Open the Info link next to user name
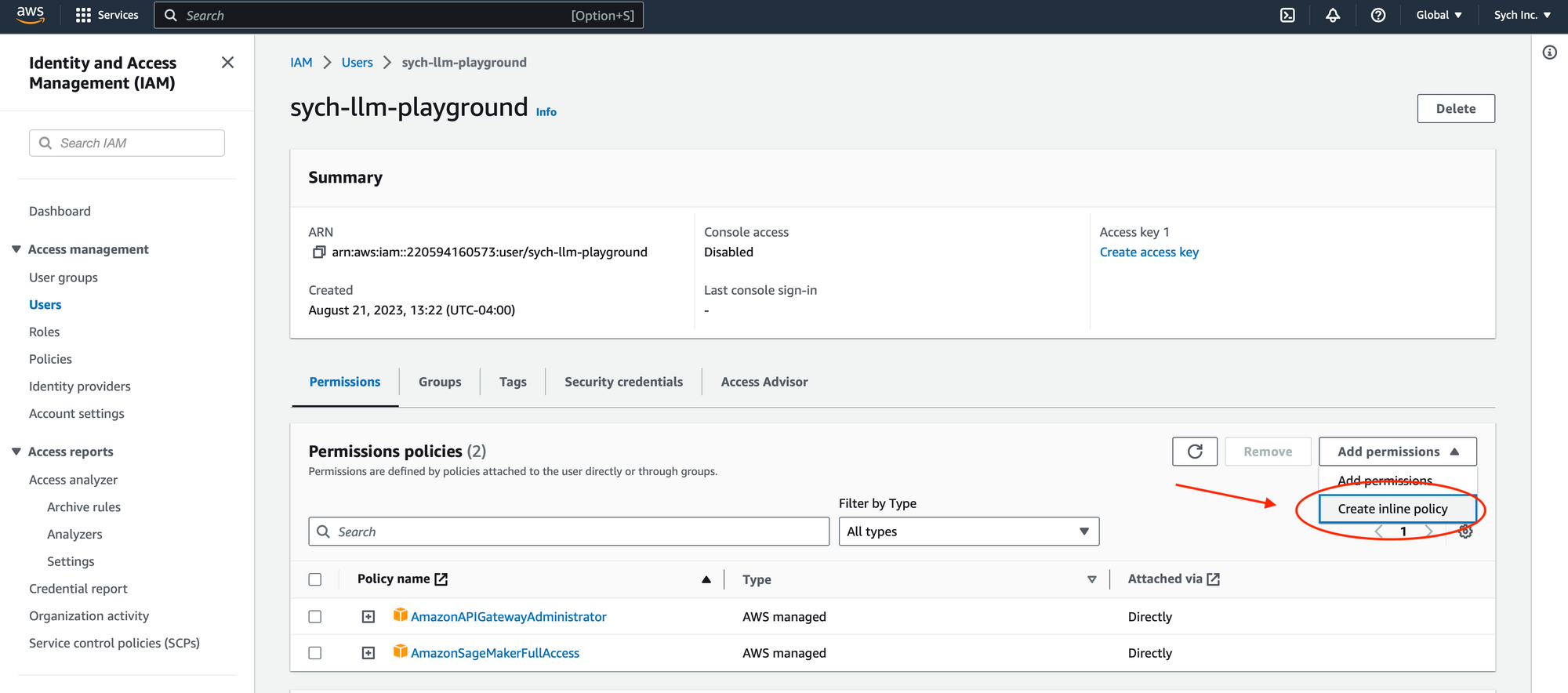The image size is (1568, 693). pyautogui.click(x=546, y=112)
